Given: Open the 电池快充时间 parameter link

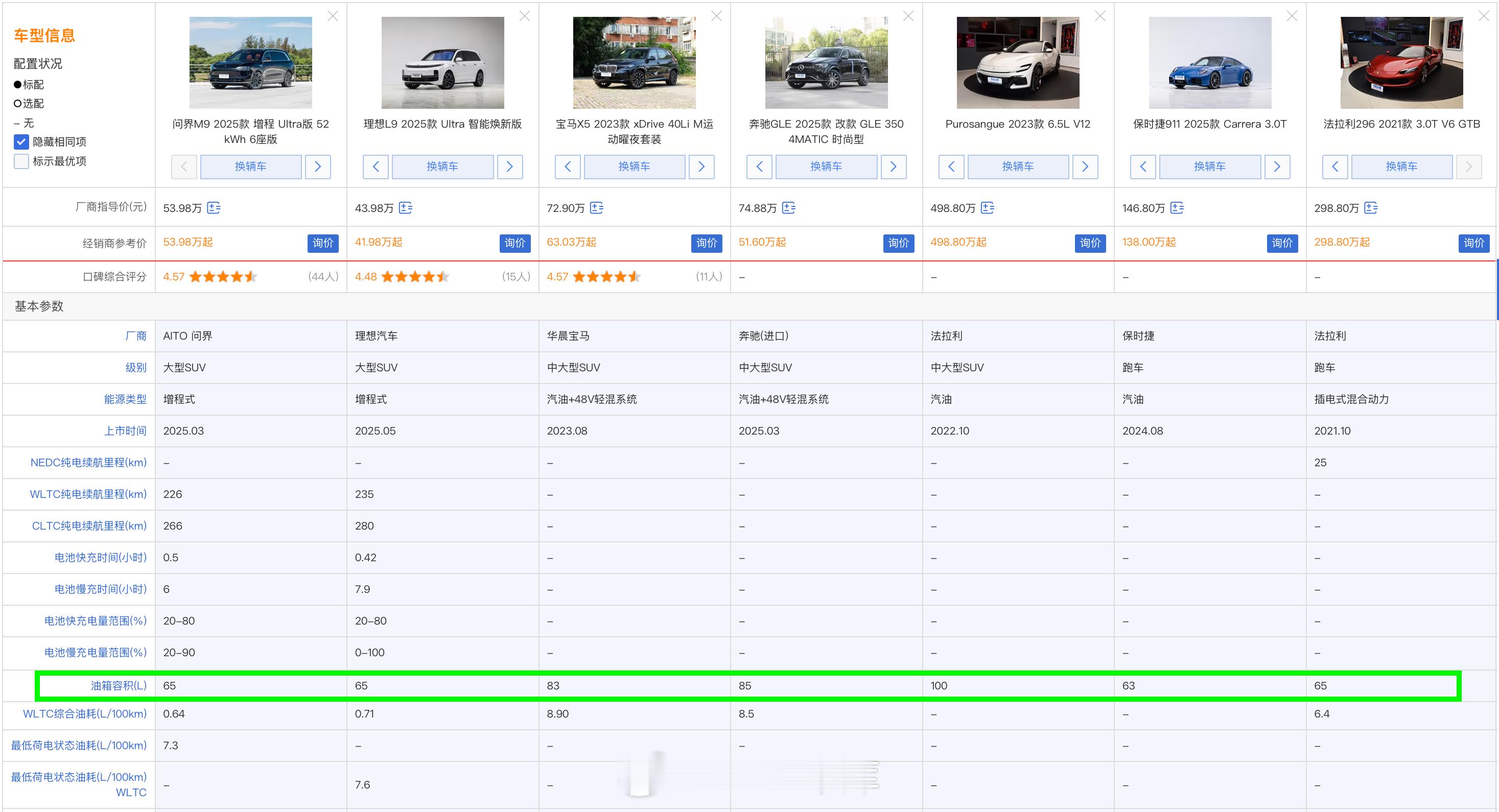Looking at the screenshot, I should click(x=101, y=558).
